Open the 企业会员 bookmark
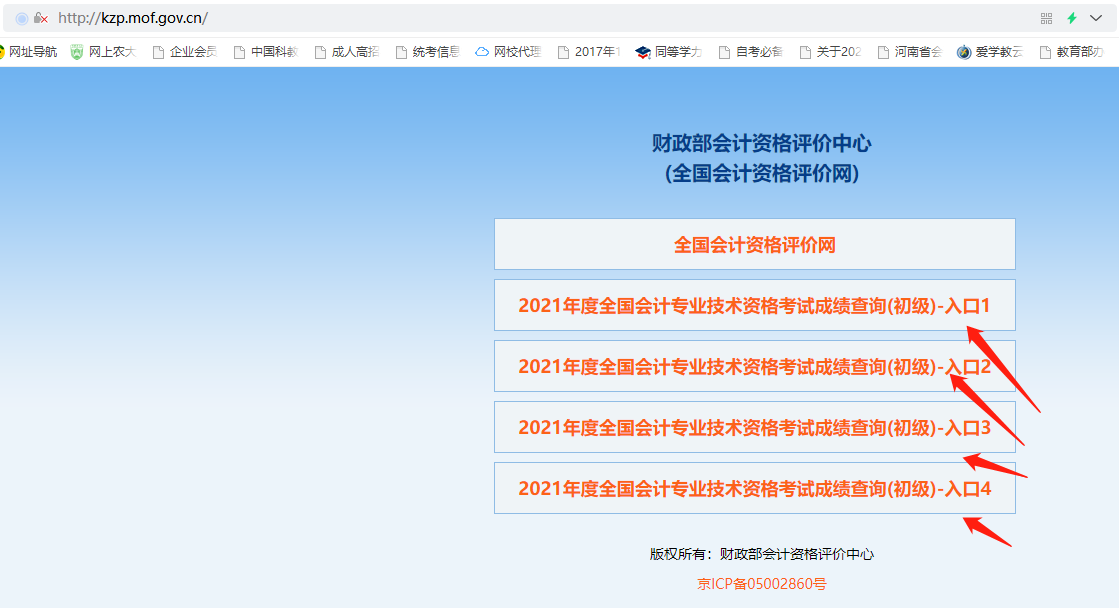Screen dimensions: 1119x608 193,50
